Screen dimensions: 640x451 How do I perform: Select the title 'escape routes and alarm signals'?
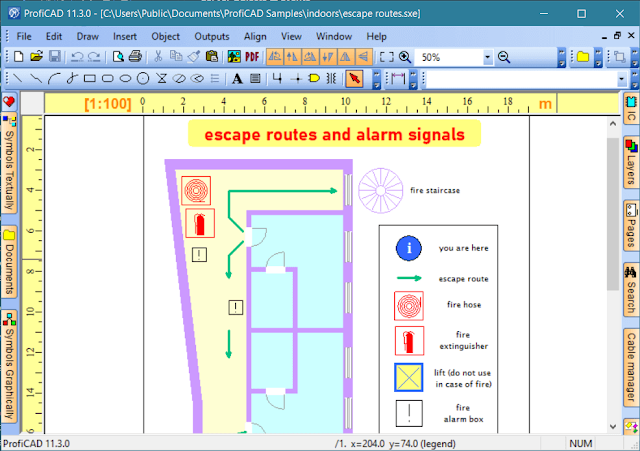[334, 134]
